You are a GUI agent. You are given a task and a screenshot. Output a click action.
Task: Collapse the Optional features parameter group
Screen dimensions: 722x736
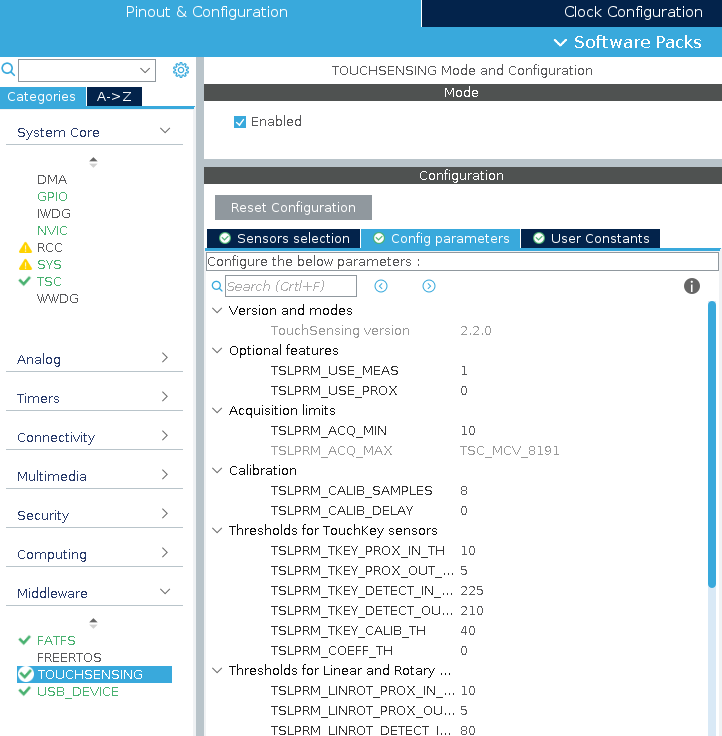(217, 351)
